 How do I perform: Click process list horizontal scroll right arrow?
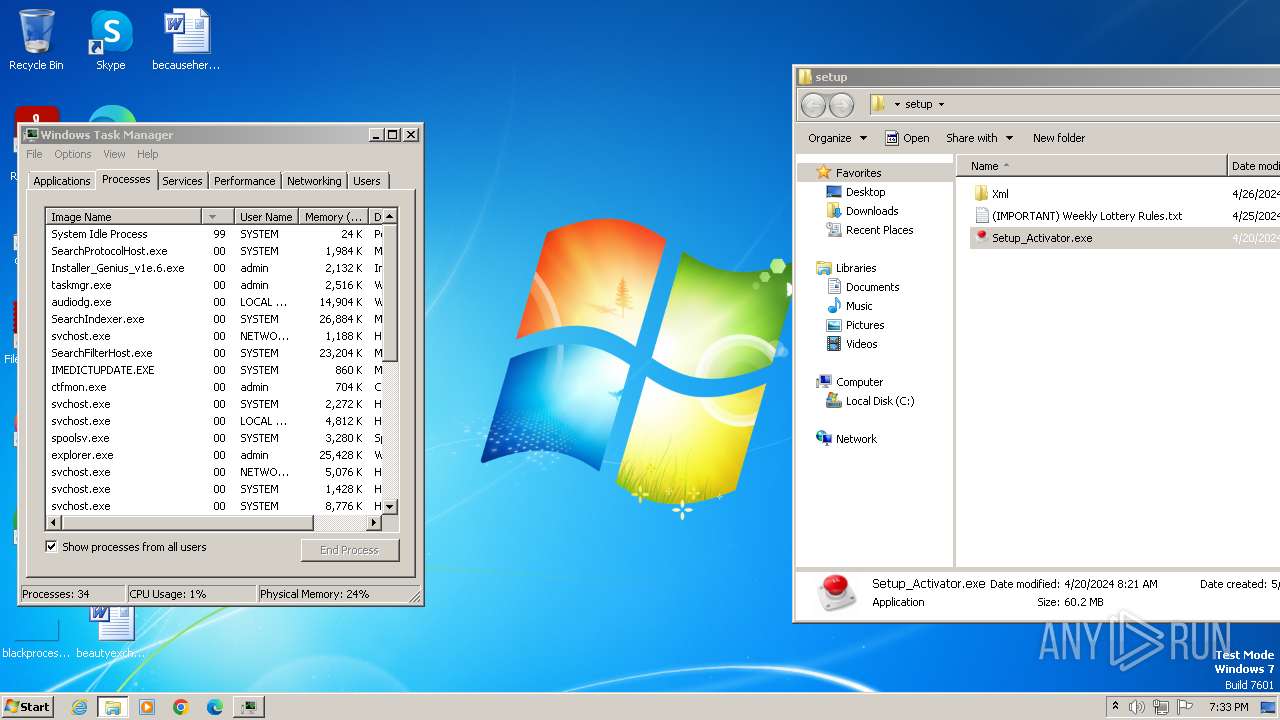(374, 523)
